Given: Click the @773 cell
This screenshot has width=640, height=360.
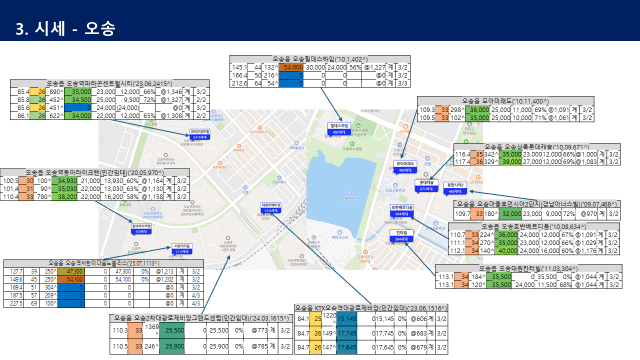Looking at the screenshot, I should pyautogui.click(x=256, y=331).
